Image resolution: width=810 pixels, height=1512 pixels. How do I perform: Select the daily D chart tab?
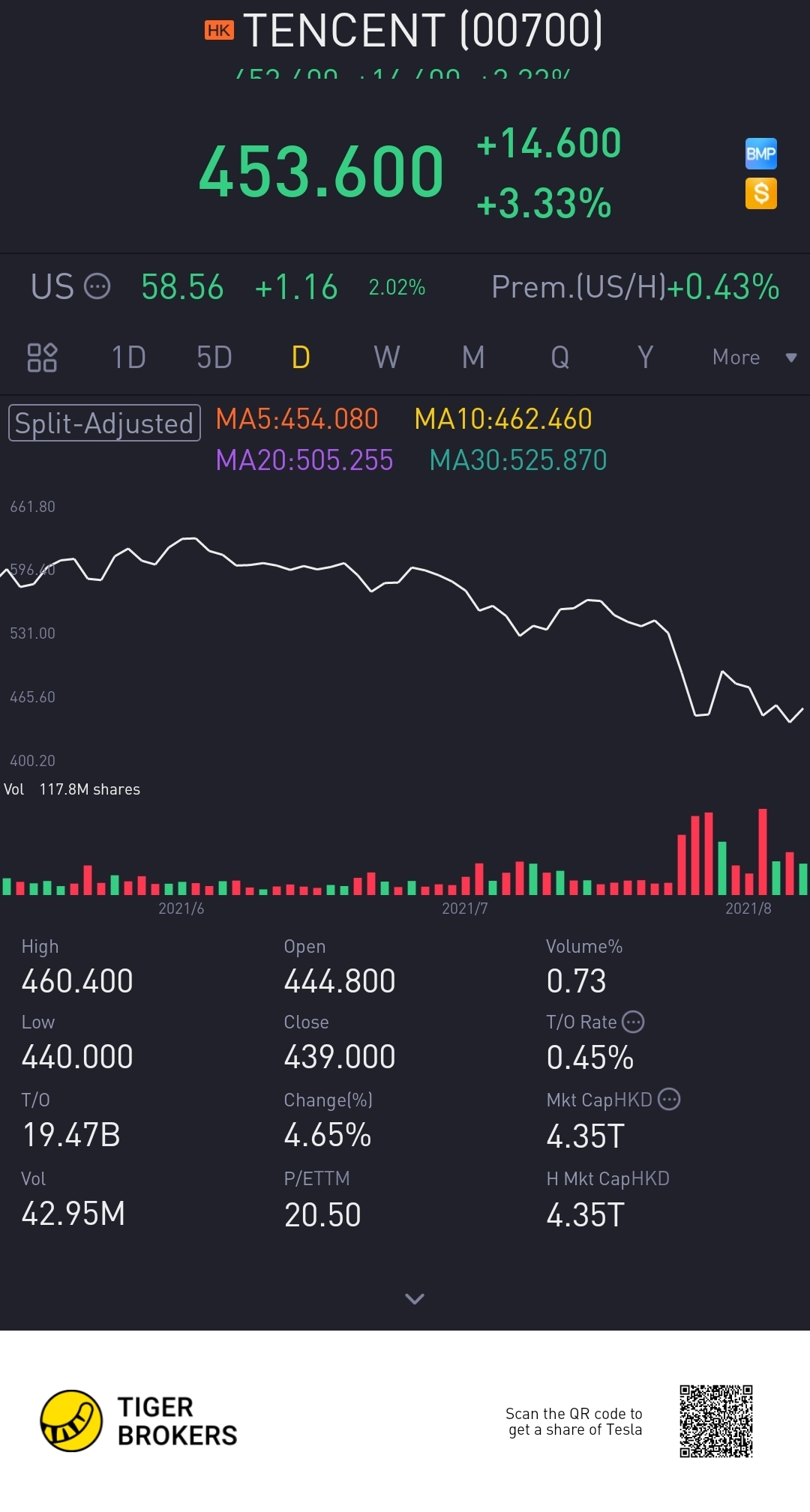point(301,358)
